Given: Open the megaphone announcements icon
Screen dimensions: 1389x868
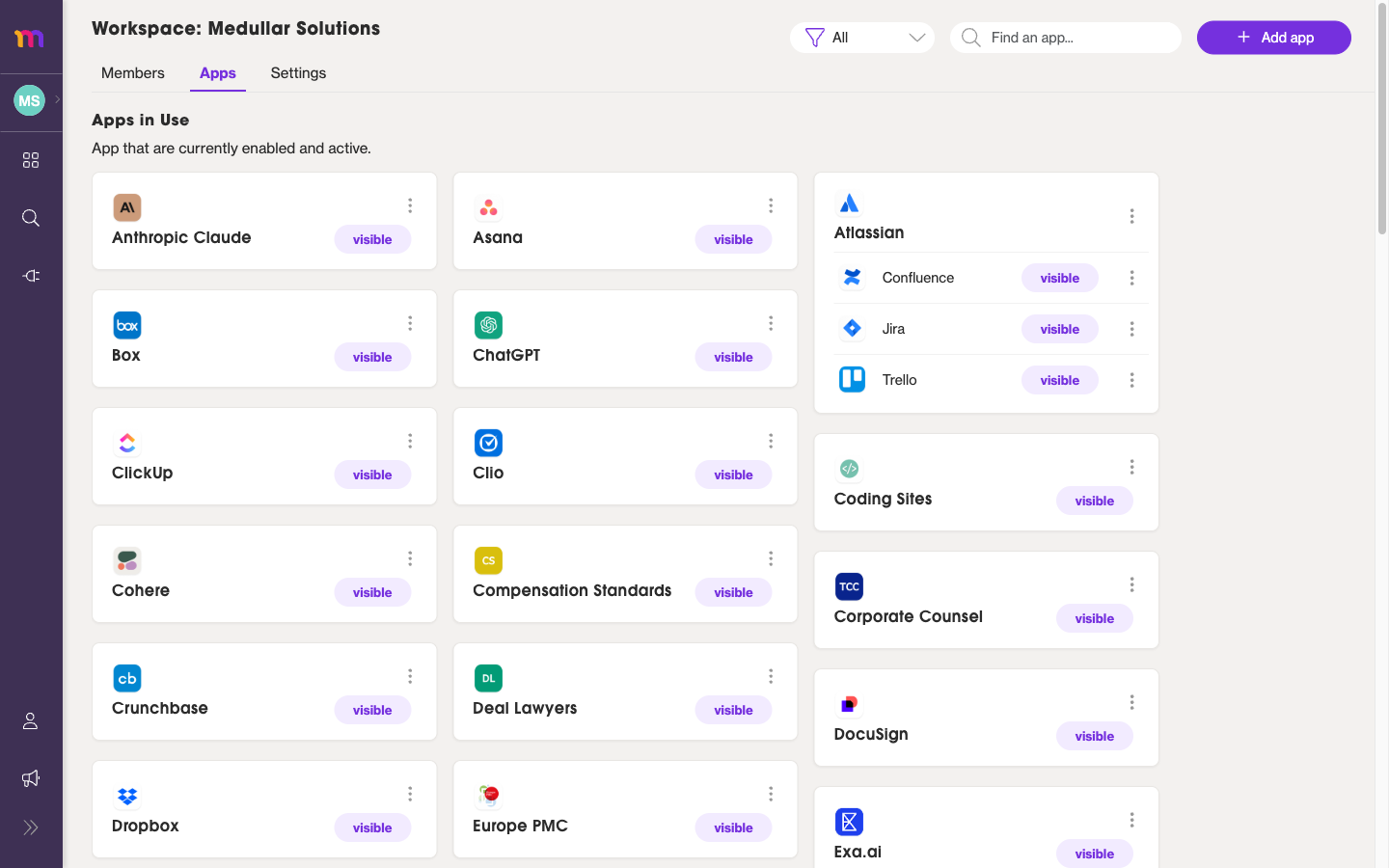Looking at the screenshot, I should coord(31,778).
